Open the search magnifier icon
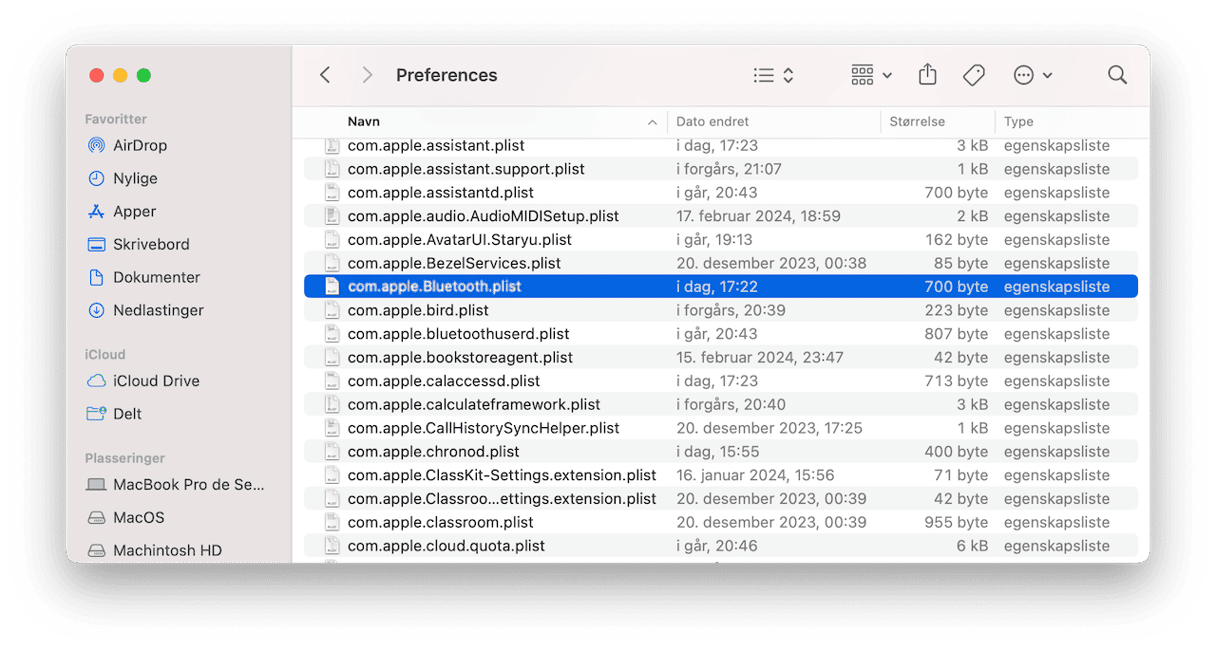 tap(1117, 75)
